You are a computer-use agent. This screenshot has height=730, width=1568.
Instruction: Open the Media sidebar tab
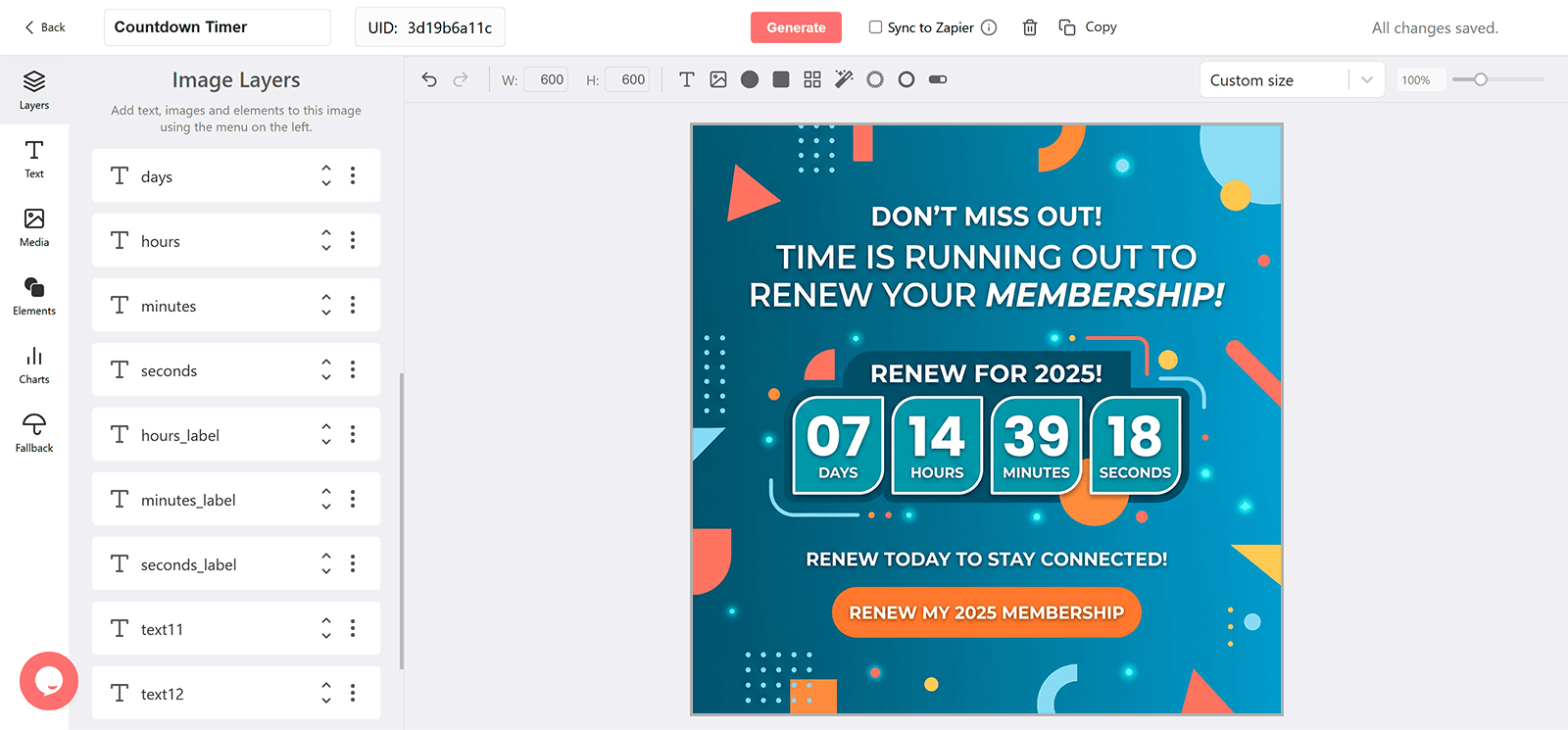[x=34, y=227]
